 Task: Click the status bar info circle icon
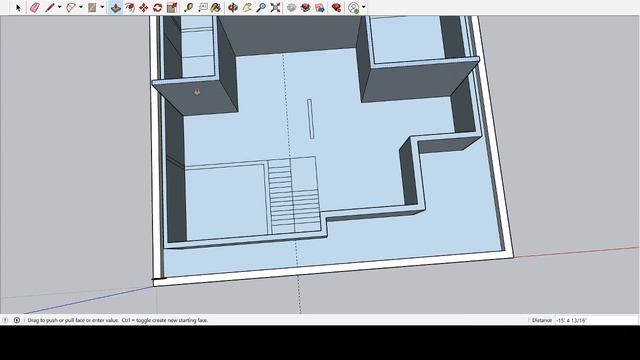[17, 320]
